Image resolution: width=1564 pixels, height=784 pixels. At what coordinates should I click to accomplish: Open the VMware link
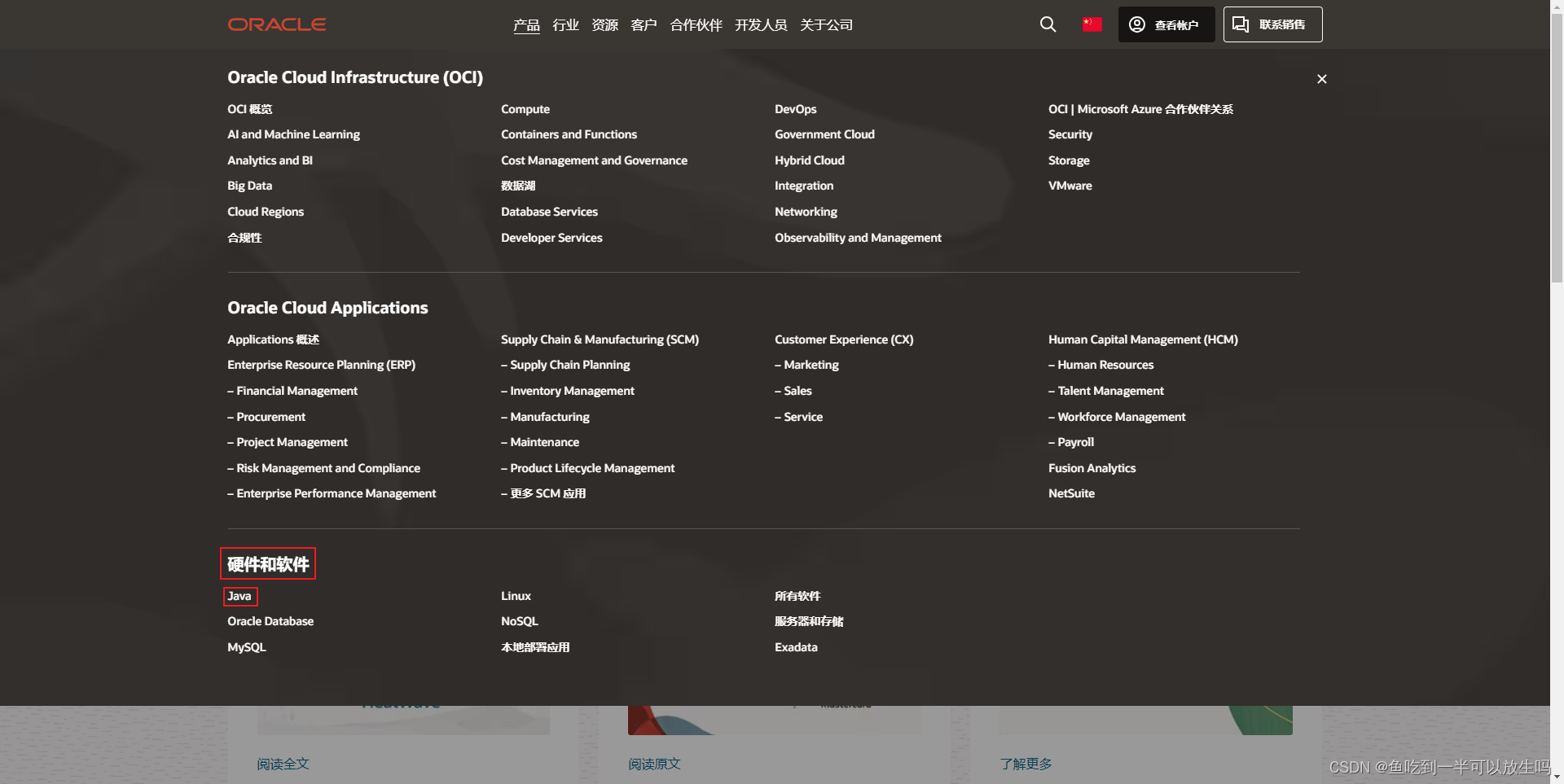click(1070, 186)
